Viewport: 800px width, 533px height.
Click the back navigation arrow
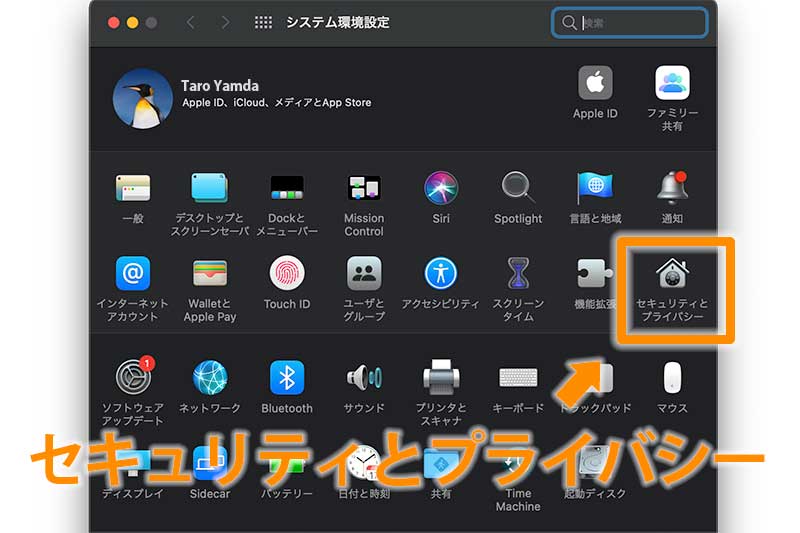click(190, 22)
